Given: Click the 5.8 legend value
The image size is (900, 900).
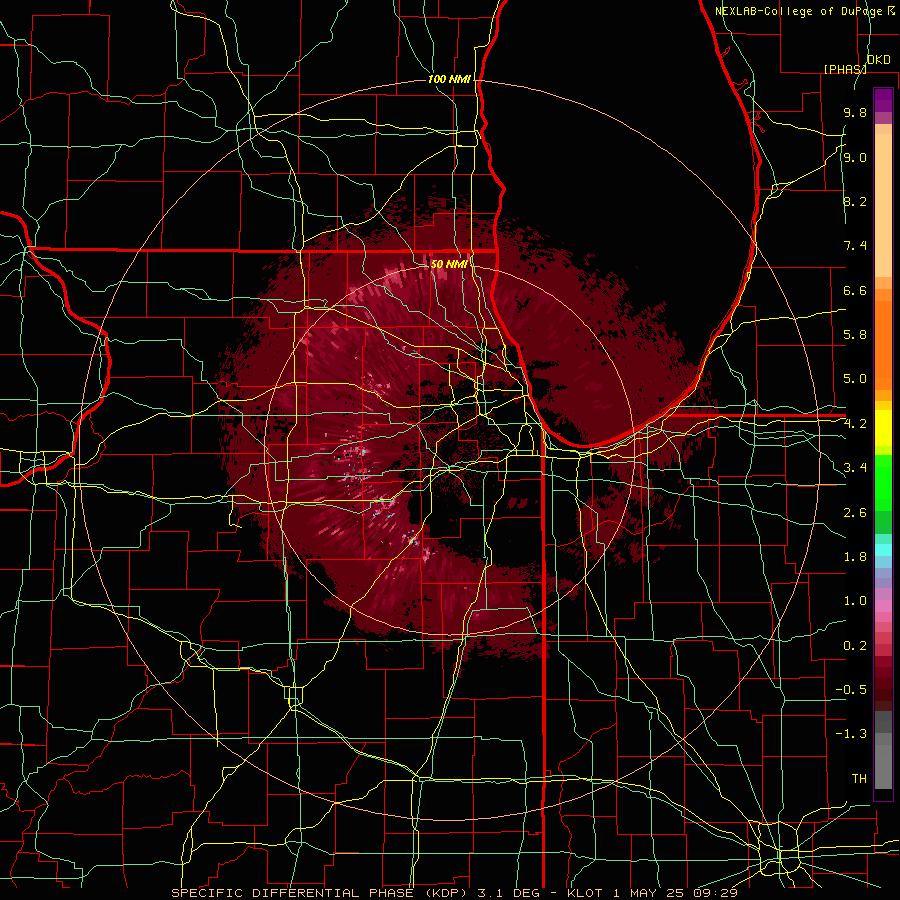Looking at the screenshot, I should click(855, 335).
